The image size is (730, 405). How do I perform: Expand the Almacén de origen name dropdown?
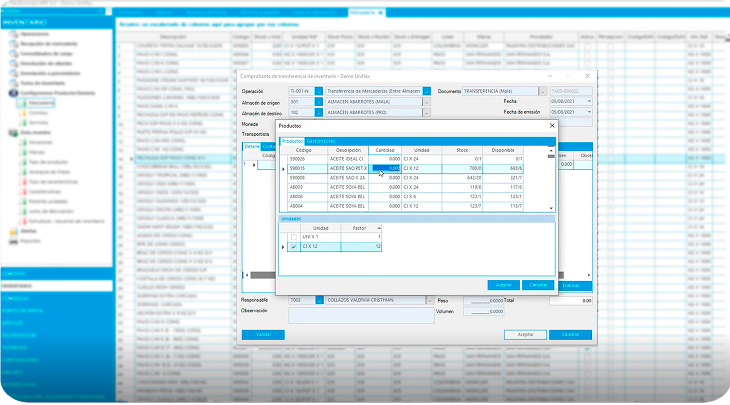[x=427, y=101]
